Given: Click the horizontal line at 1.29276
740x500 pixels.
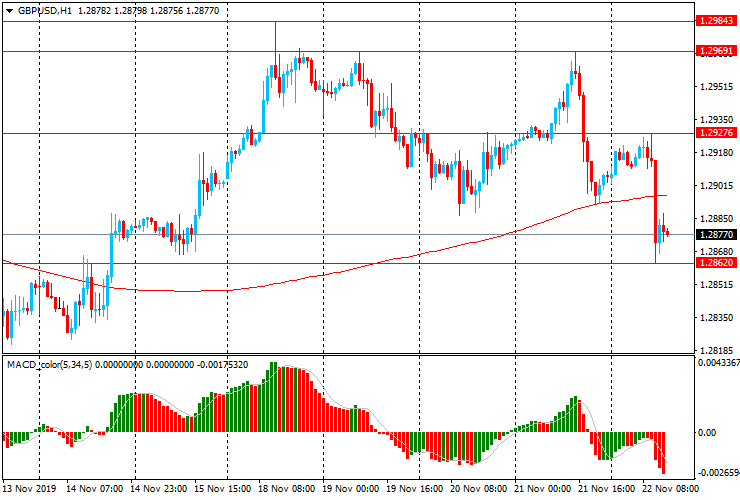Looking at the screenshot, I should pyautogui.click(x=348, y=134).
